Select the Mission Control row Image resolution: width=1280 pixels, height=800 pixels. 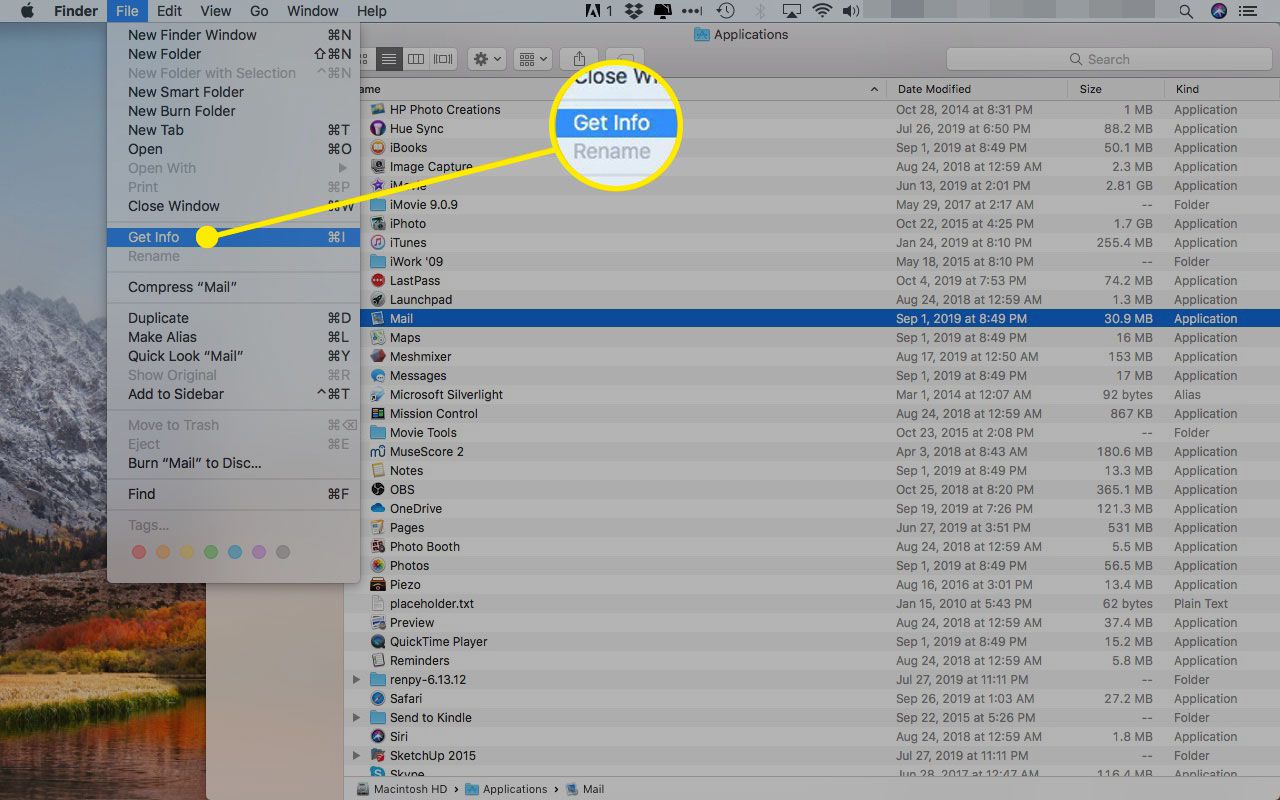pyautogui.click(x=812, y=414)
